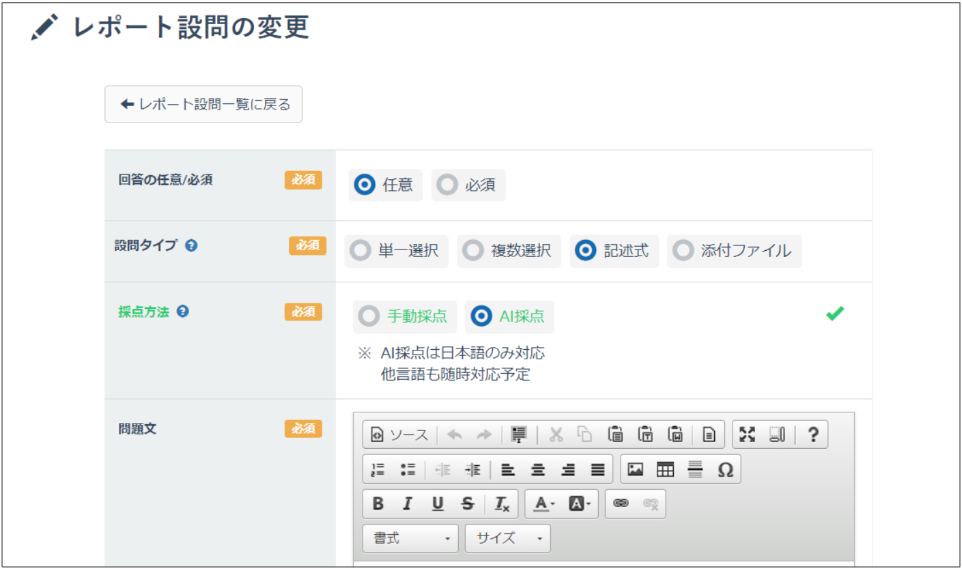Open the サイズ font size dropdown

point(507,538)
